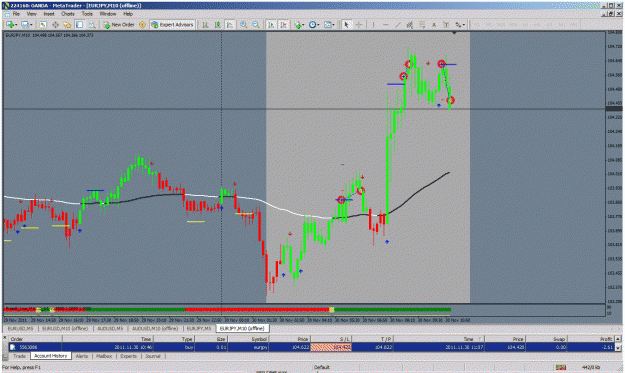Select order 5563886 row
Viewport: 625px width, 373px height.
(x=311, y=347)
